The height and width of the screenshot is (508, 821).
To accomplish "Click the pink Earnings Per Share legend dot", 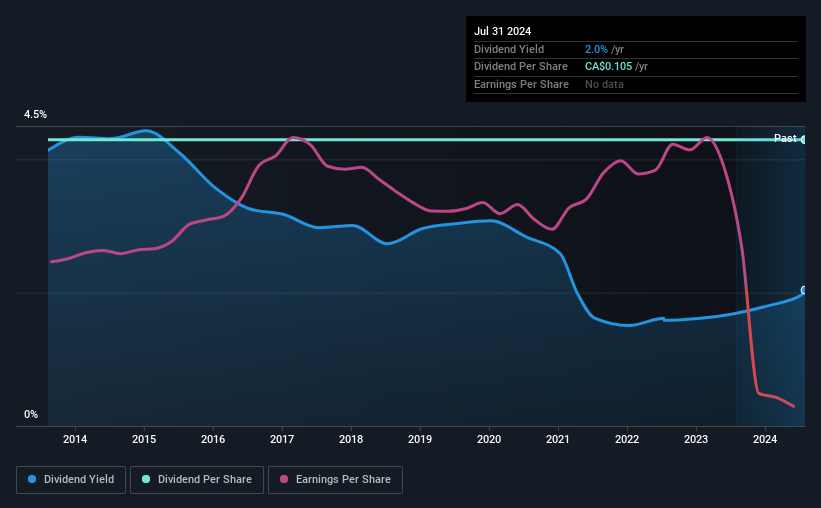I will (x=284, y=479).
